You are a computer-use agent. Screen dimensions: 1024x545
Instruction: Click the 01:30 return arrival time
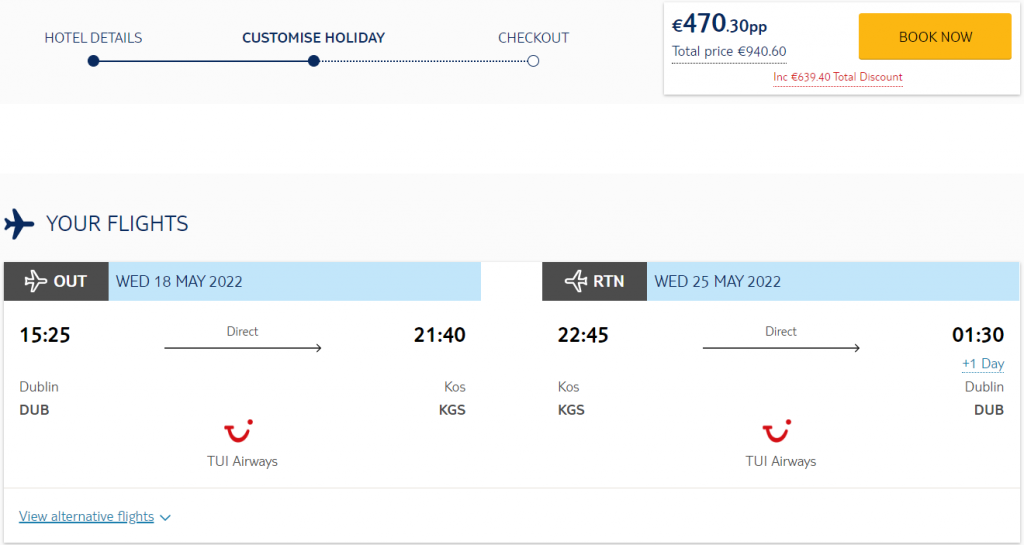click(x=978, y=335)
